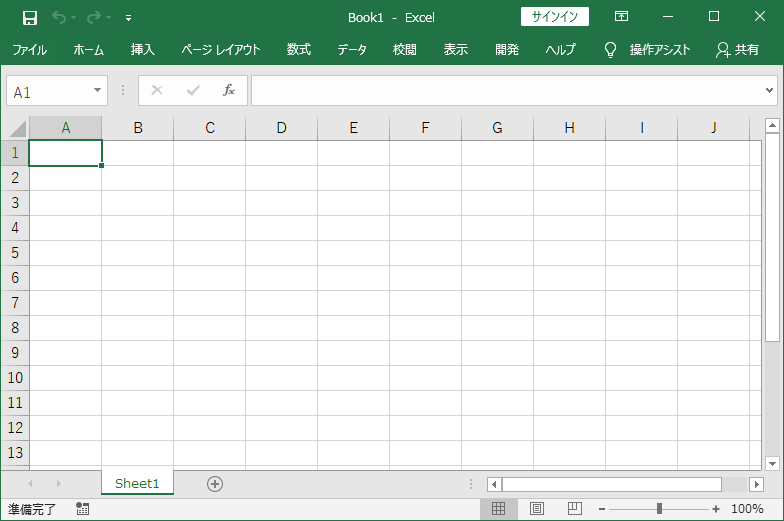Click the horizontal scrollbar thumb

[612, 484]
